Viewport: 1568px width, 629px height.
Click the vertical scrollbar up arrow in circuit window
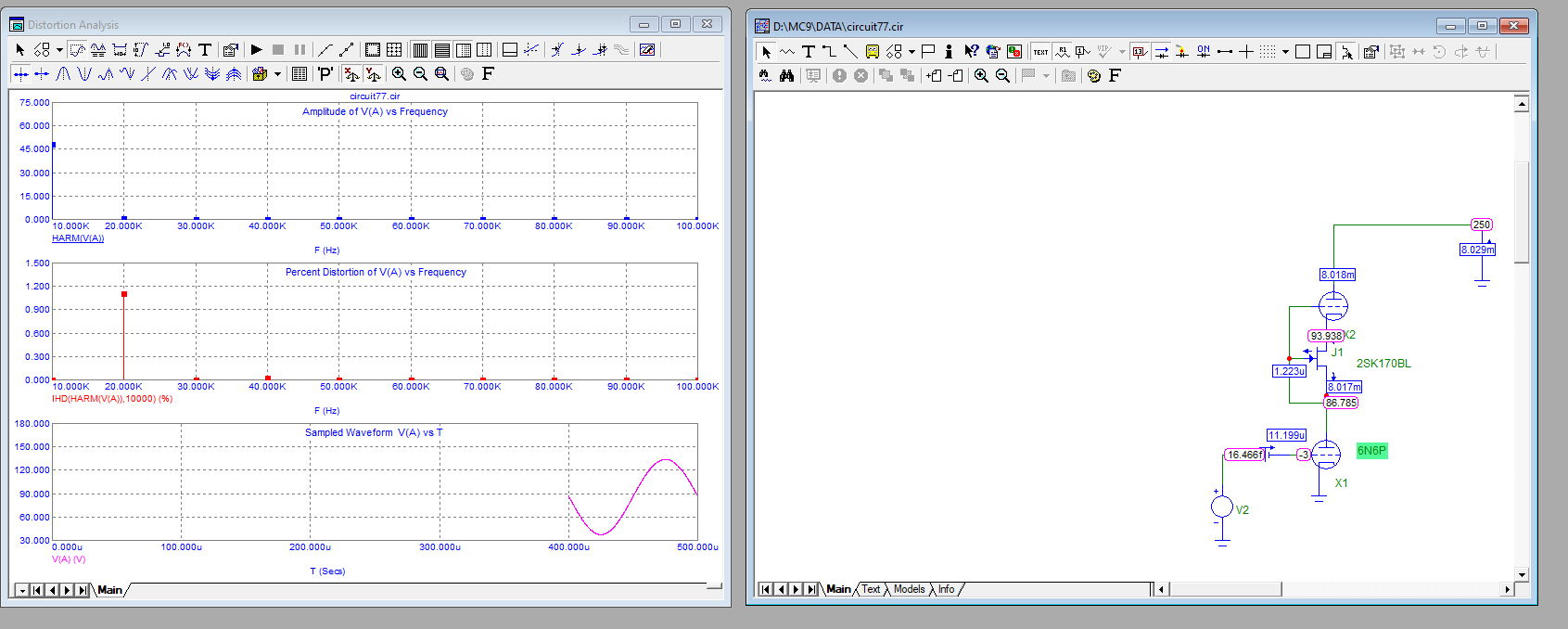pyautogui.click(x=1522, y=104)
